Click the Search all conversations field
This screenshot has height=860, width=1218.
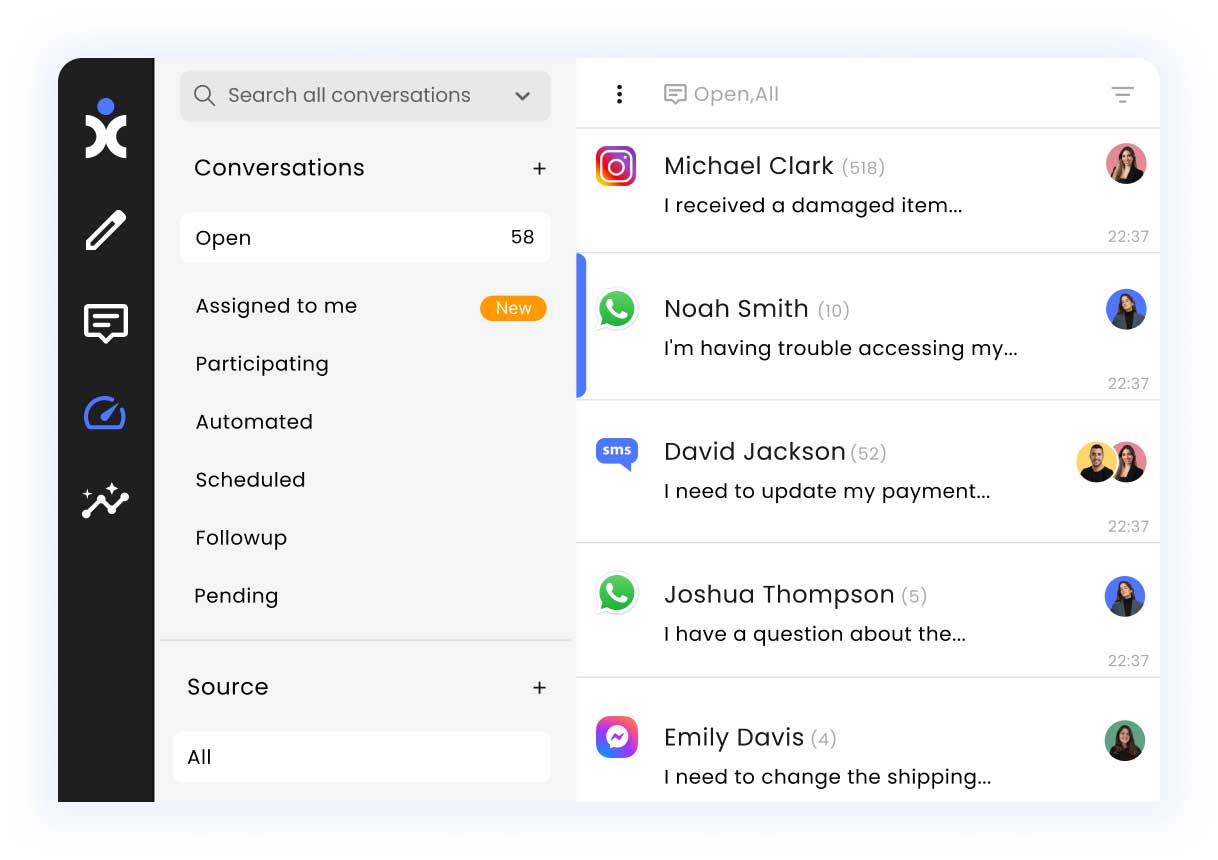point(348,96)
